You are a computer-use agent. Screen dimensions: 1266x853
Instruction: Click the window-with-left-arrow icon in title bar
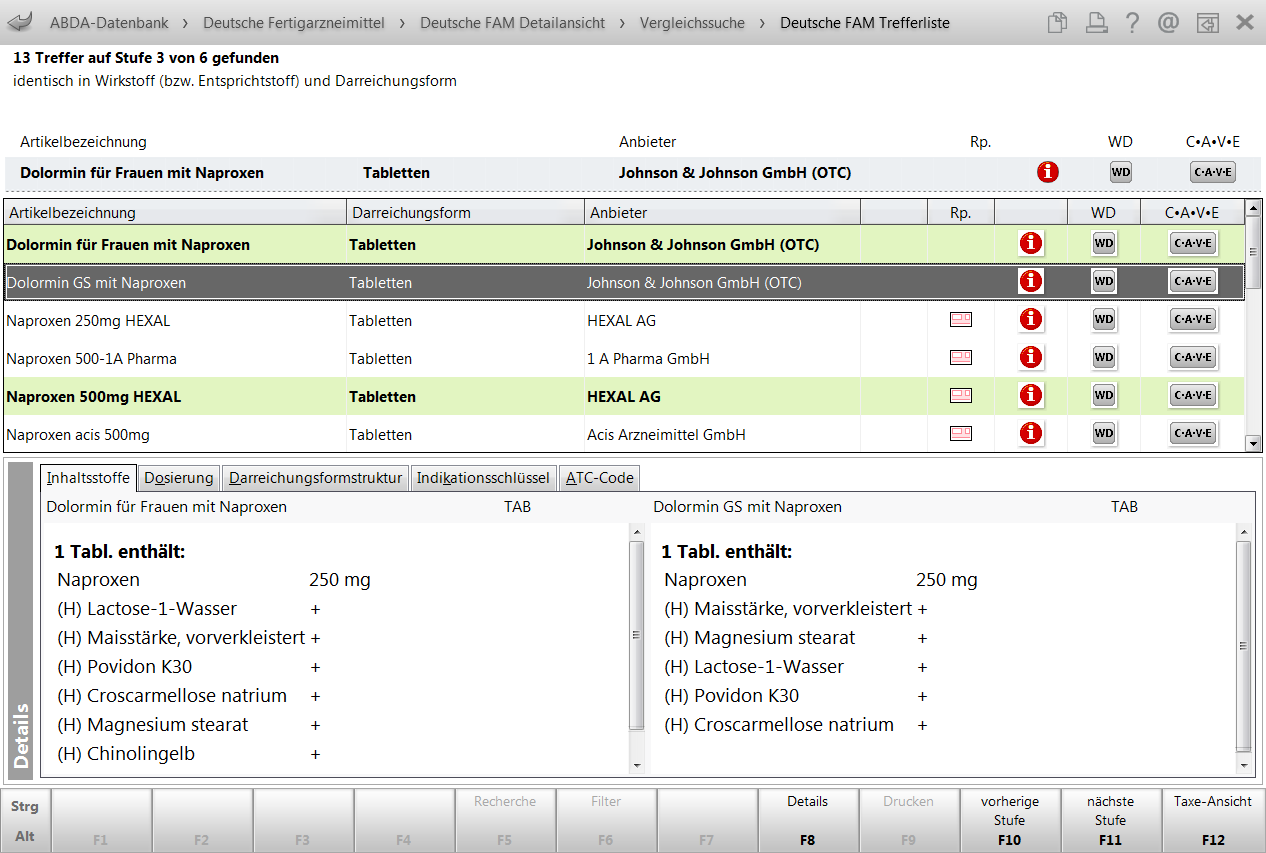[1208, 22]
